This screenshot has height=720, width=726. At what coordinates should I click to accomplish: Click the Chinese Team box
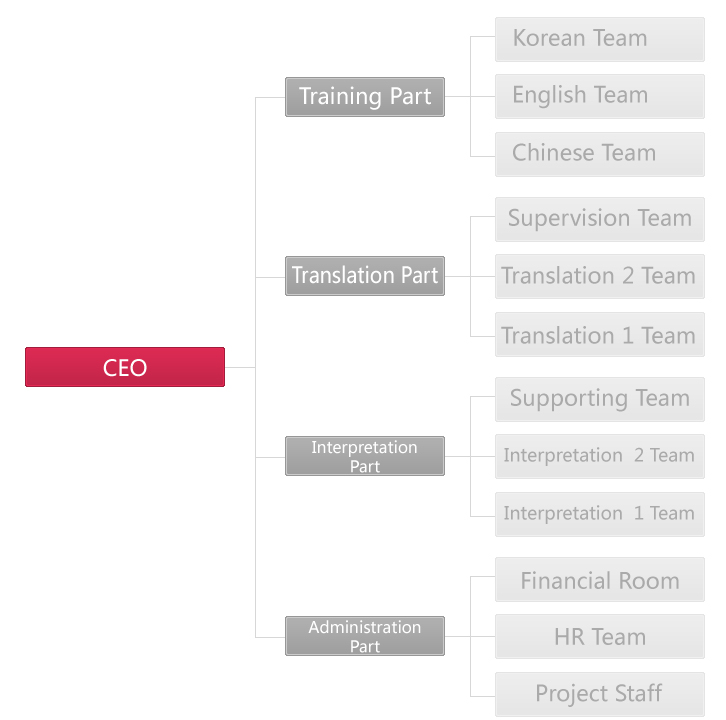coord(600,154)
